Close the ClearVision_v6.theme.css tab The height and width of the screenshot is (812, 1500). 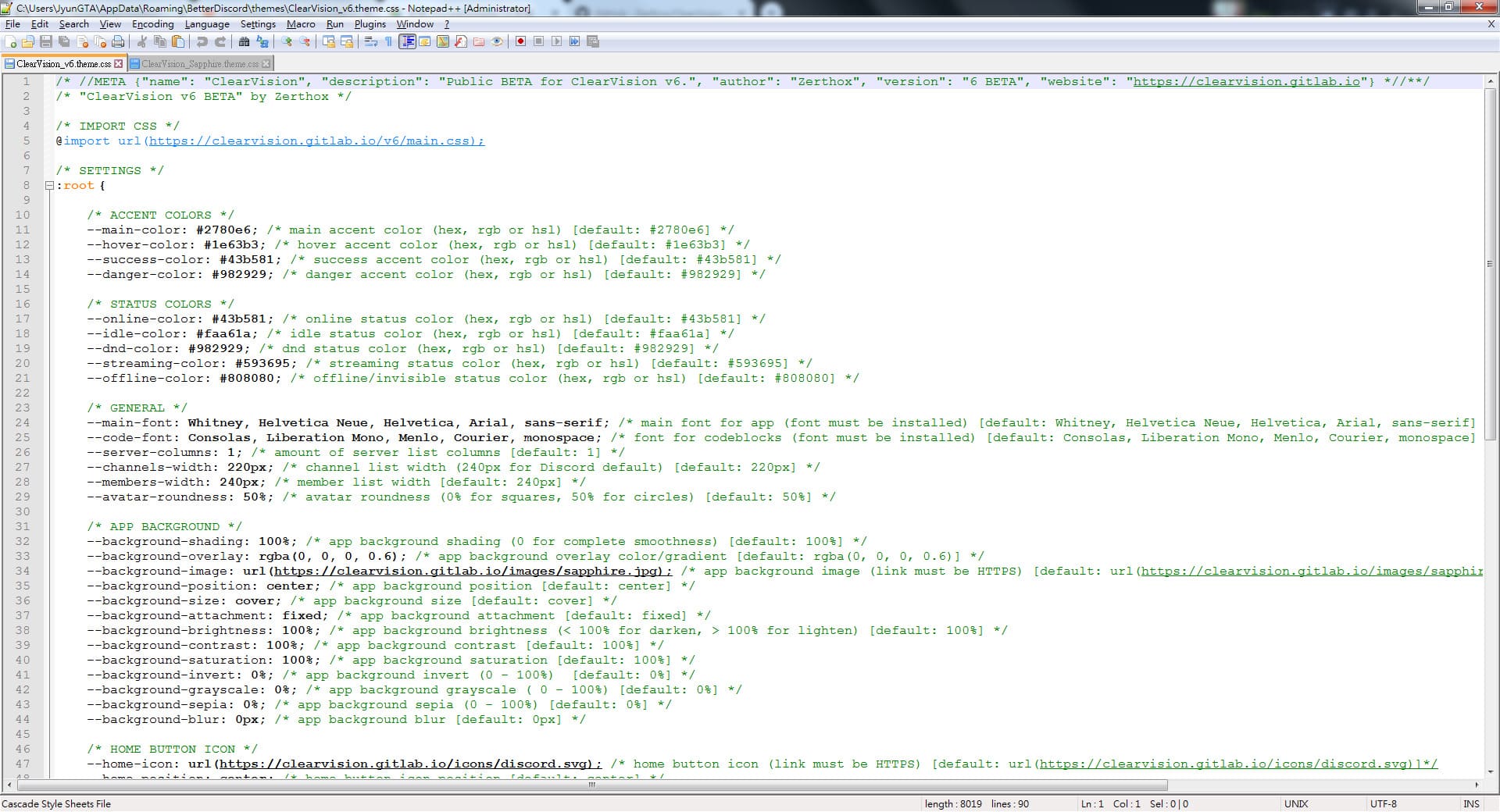pos(119,64)
